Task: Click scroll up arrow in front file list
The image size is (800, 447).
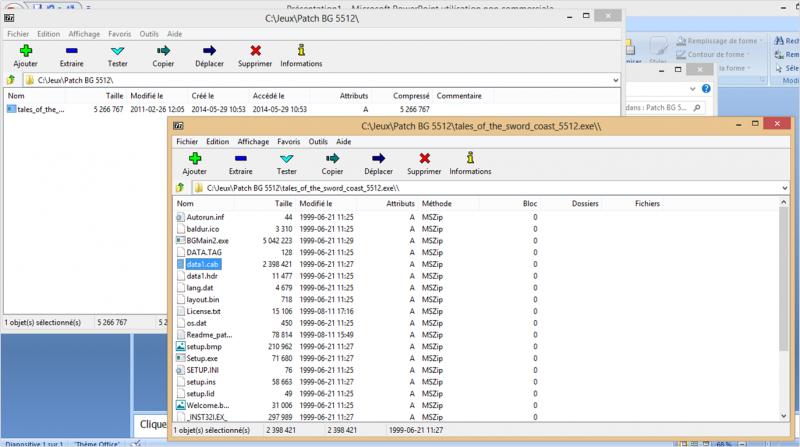Action: [784, 203]
